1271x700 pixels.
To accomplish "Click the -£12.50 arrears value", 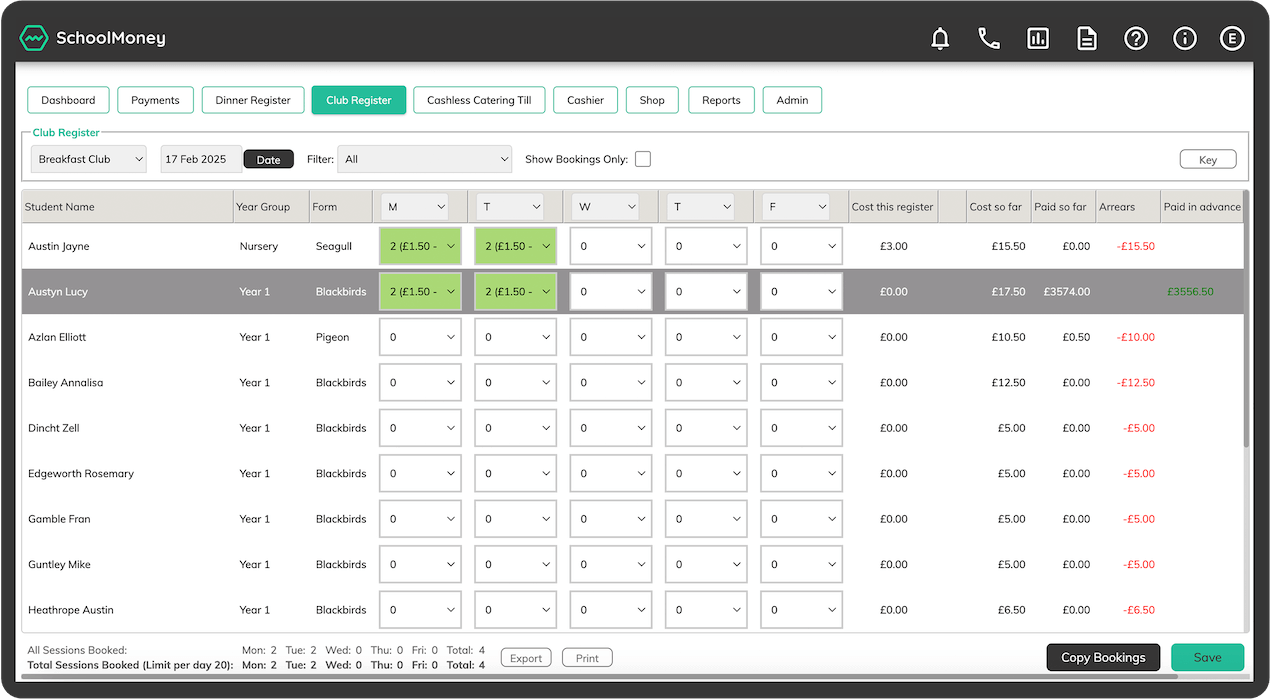I will [x=1135, y=383].
